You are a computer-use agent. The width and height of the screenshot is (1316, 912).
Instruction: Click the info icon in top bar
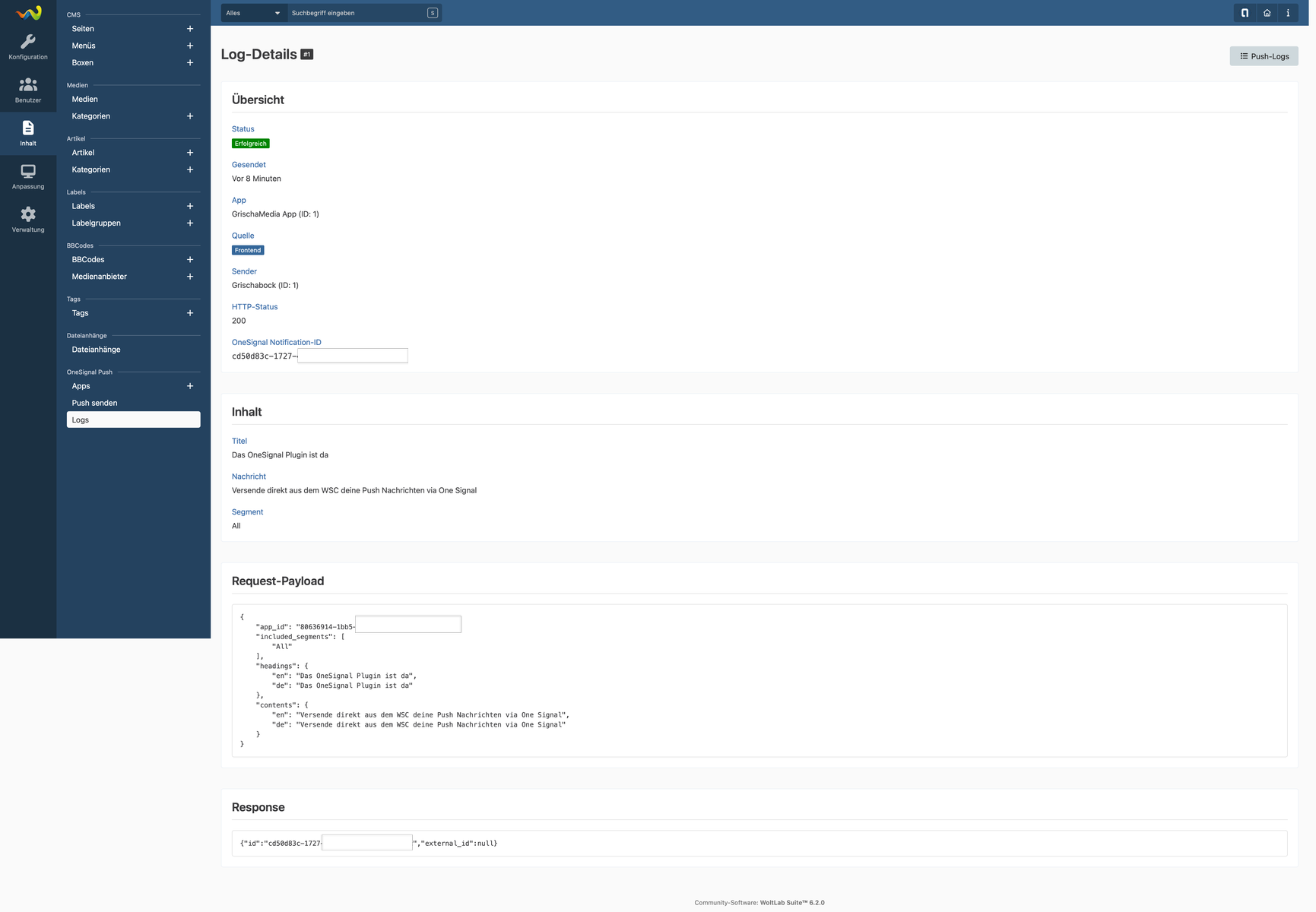pos(1288,13)
